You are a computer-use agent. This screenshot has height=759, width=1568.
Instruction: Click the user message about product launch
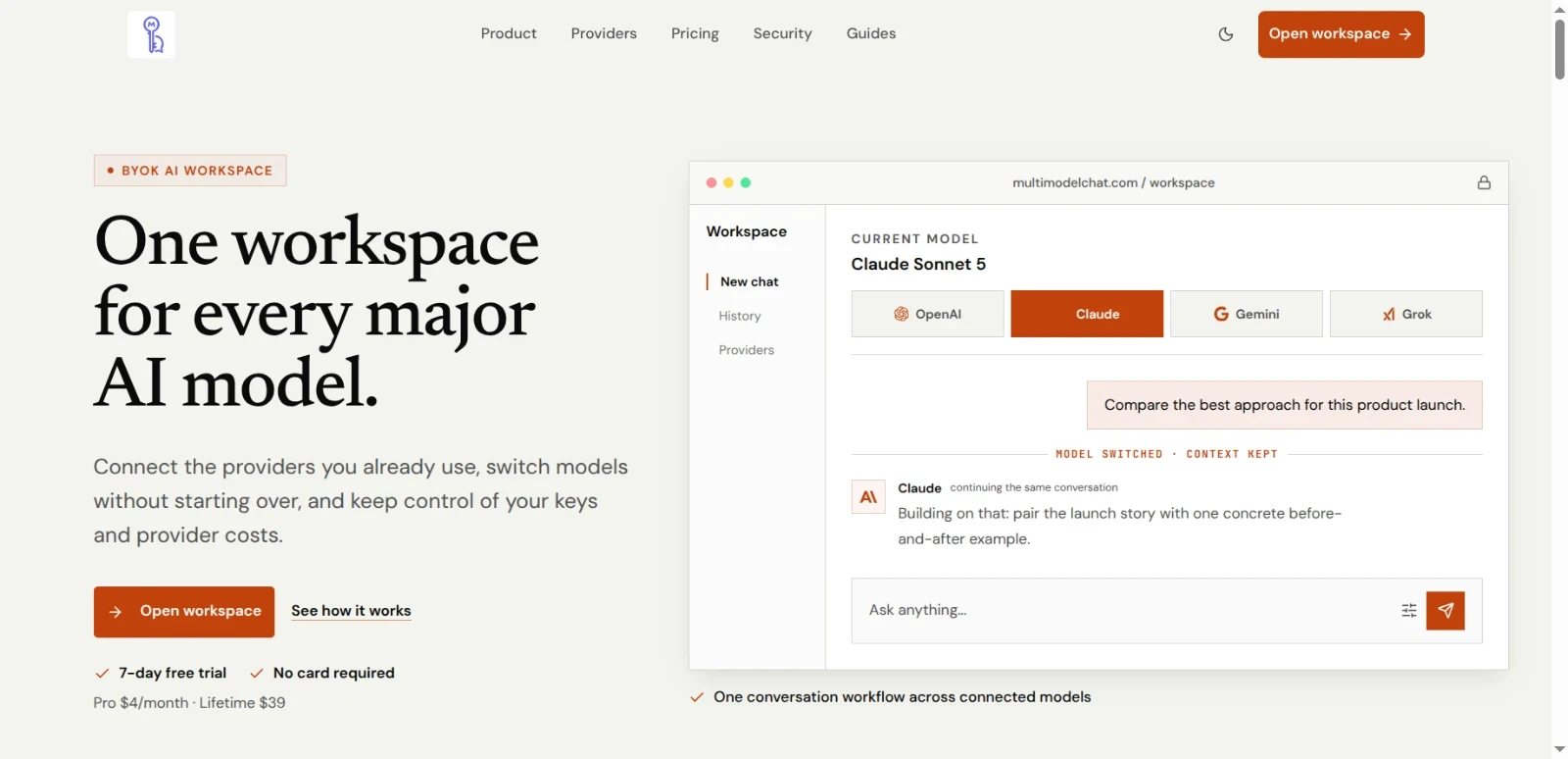click(1284, 405)
